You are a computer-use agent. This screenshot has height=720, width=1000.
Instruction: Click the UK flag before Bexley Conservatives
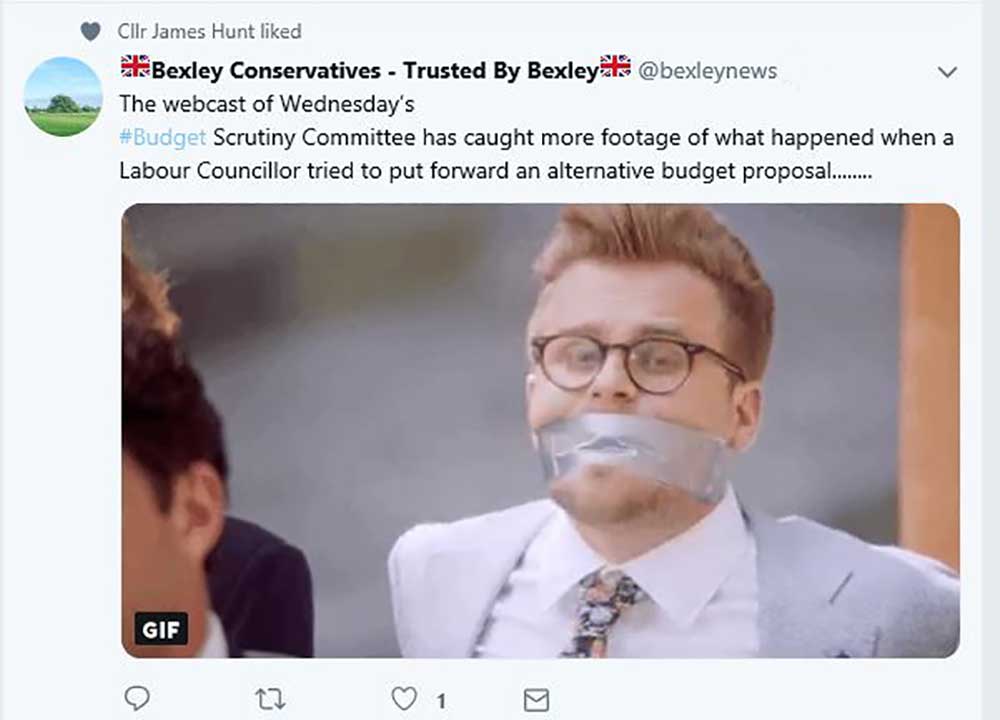click(135, 68)
